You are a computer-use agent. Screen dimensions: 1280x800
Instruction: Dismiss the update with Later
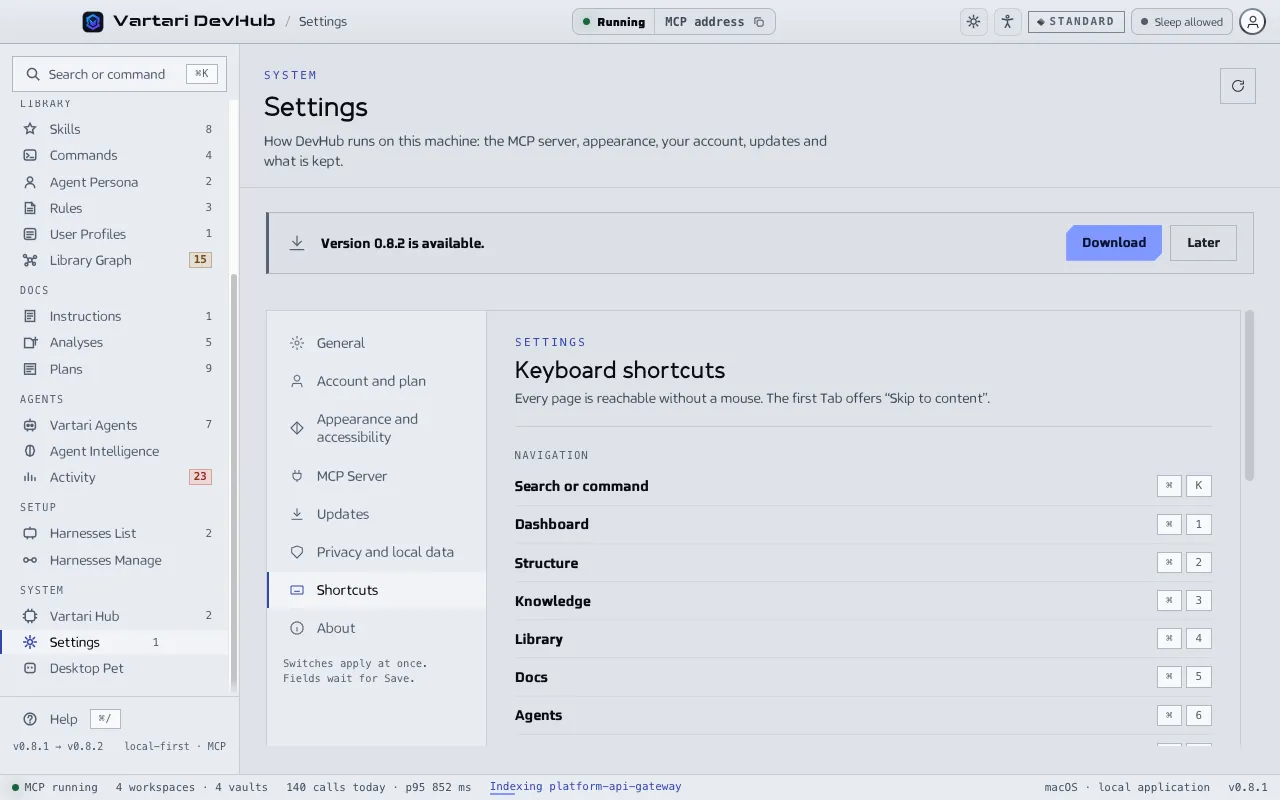(1203, 243)
